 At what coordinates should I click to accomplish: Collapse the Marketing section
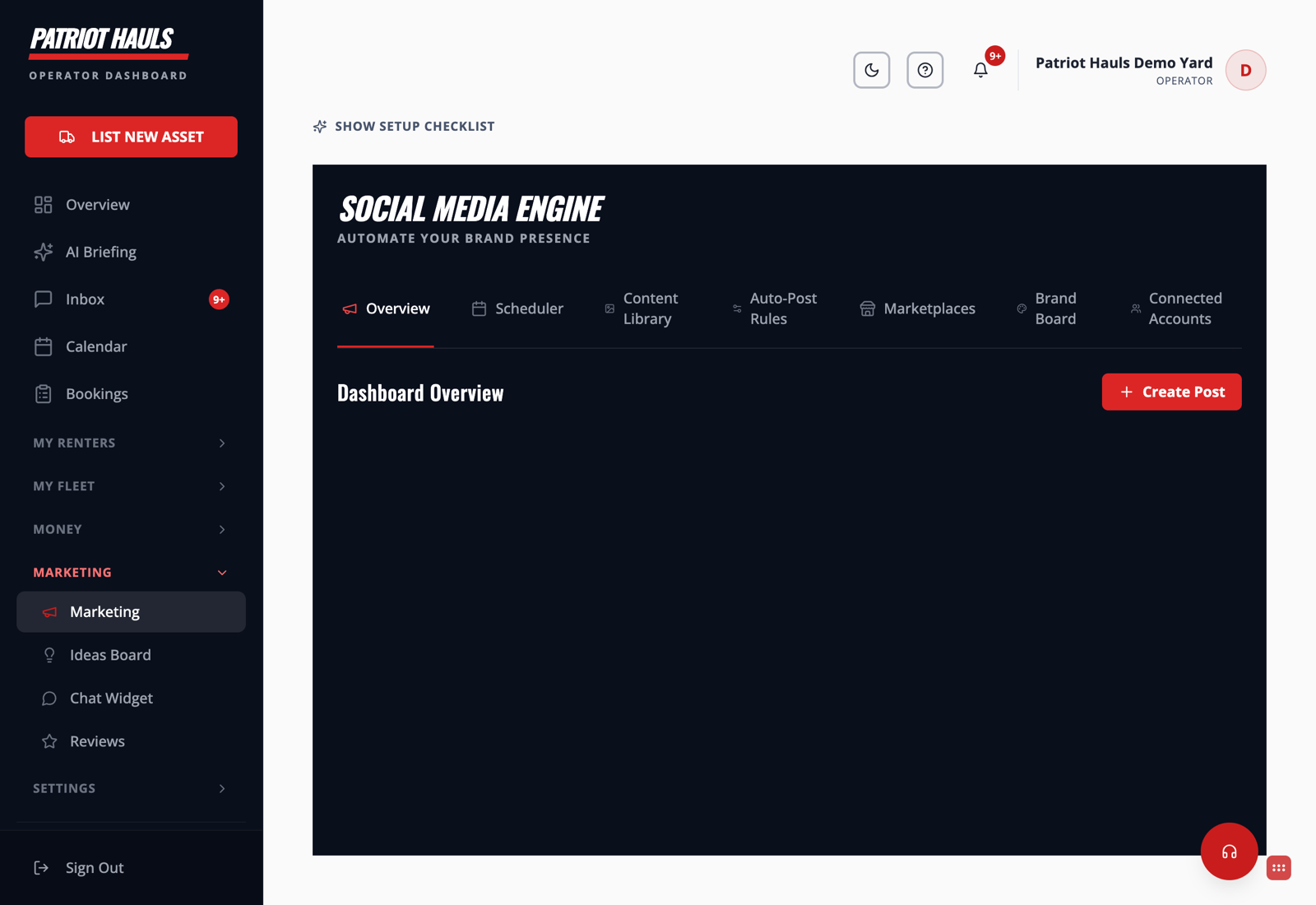[x=131, y=573]
